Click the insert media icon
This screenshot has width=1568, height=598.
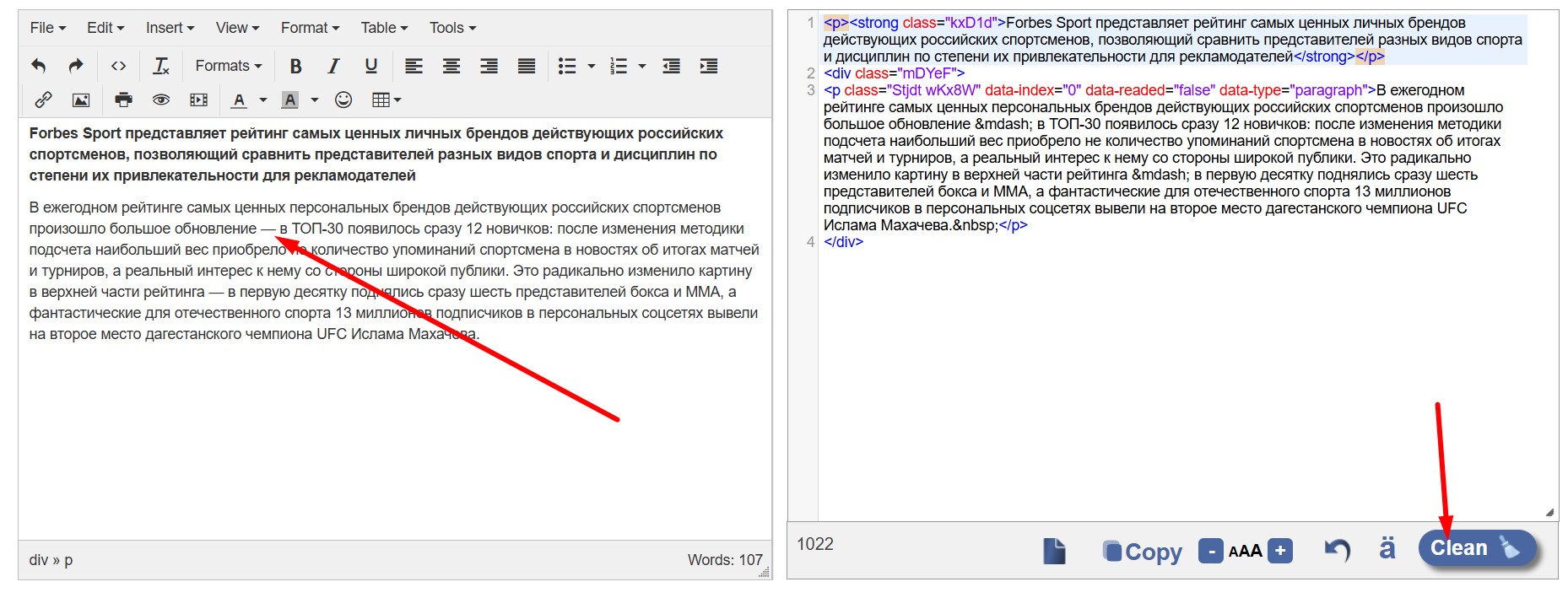199,100
